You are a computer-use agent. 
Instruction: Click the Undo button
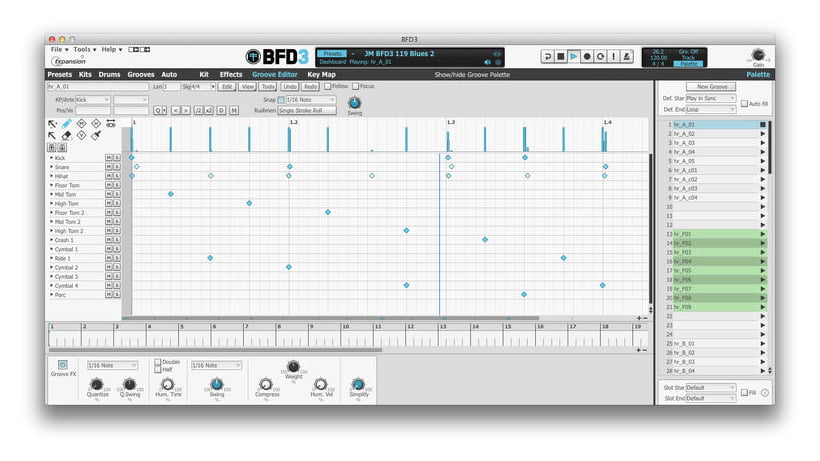pos(290,87)
